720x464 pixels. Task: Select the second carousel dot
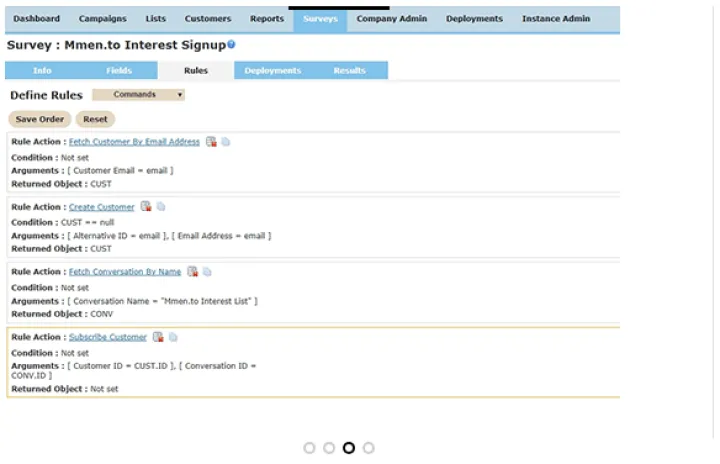point(329,448)
